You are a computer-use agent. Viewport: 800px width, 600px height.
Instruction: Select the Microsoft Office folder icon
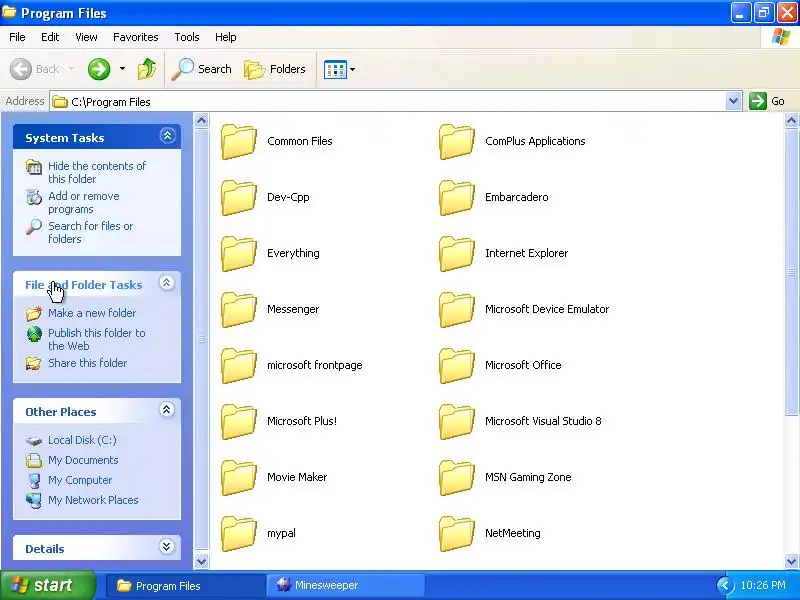click(x=457, y=366)
